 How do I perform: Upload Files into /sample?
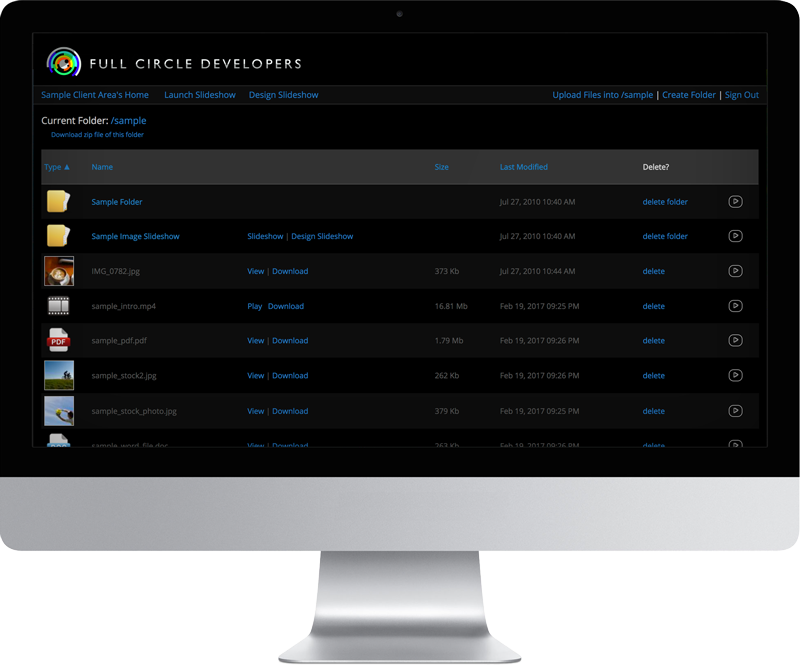point(603,95)
